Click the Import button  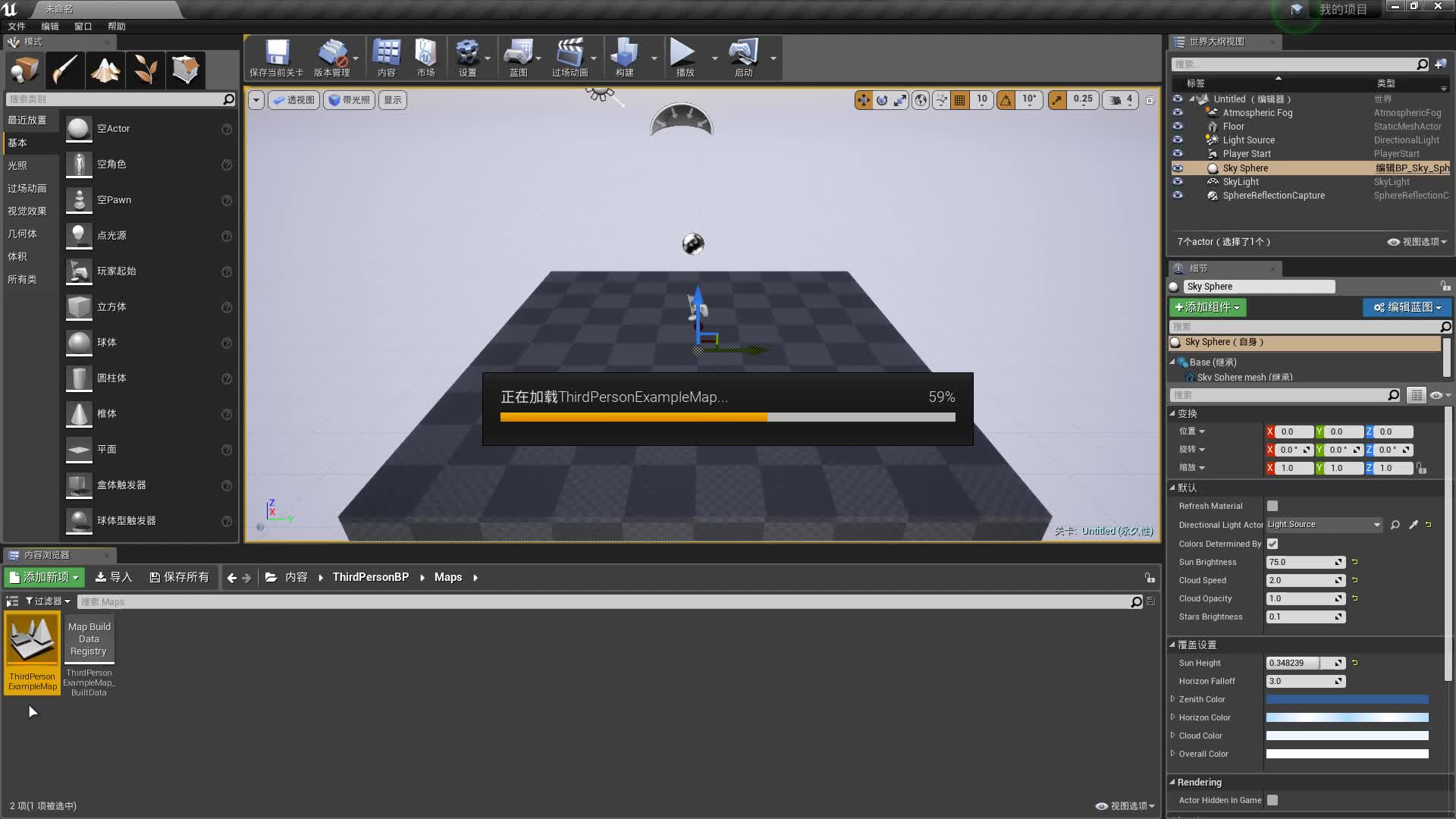(x=113, y=577)
